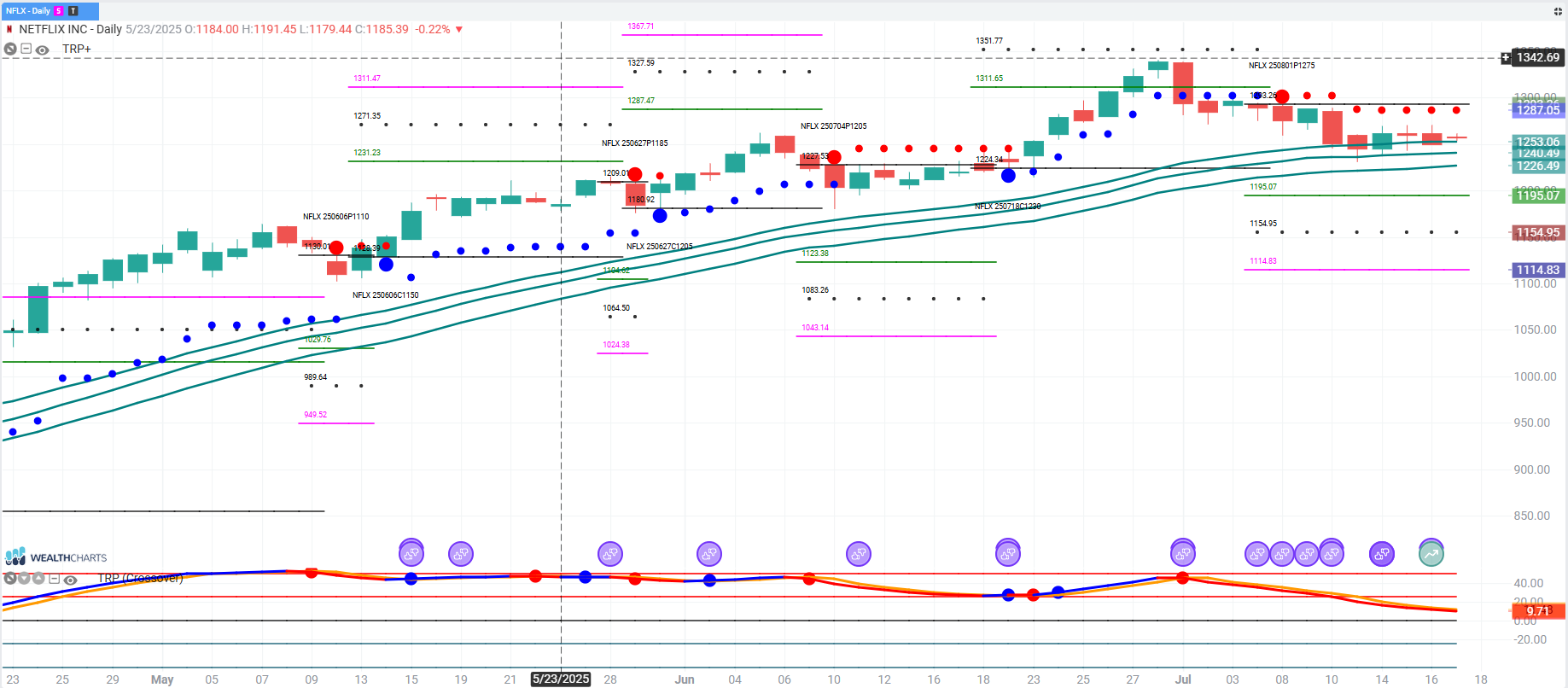Click the NFLX 250627C1205 option label
Viewport: 1568px width, 688px height.
659,247
